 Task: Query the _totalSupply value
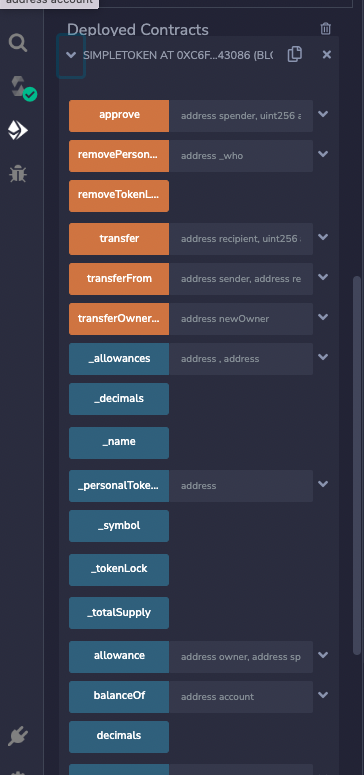[x=119, y=613]
